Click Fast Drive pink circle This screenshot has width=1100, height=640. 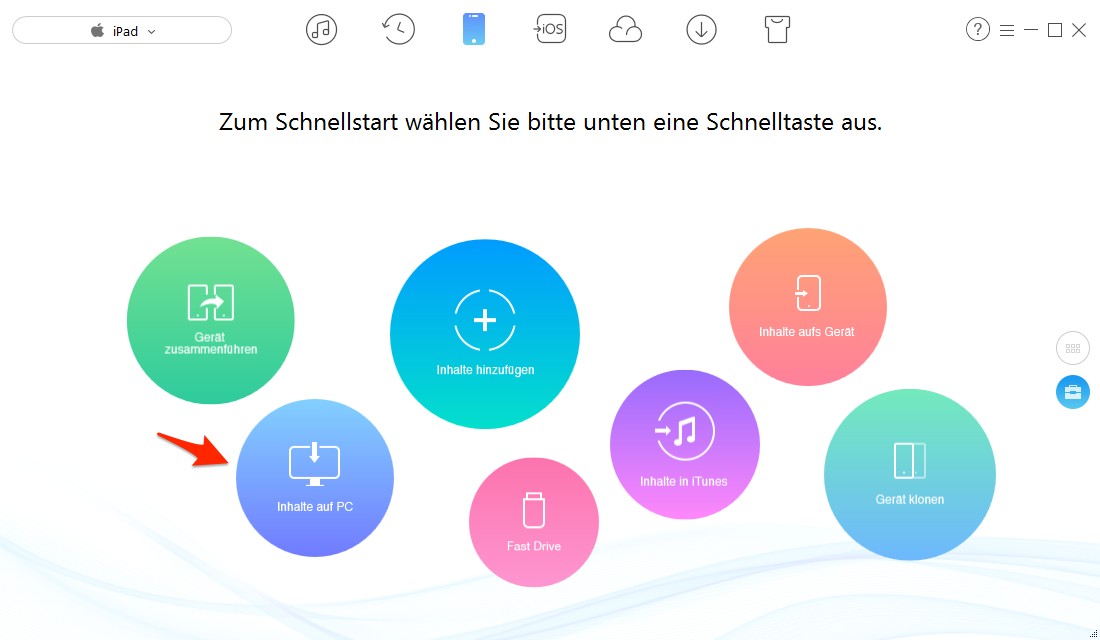[x=534, y=522]
